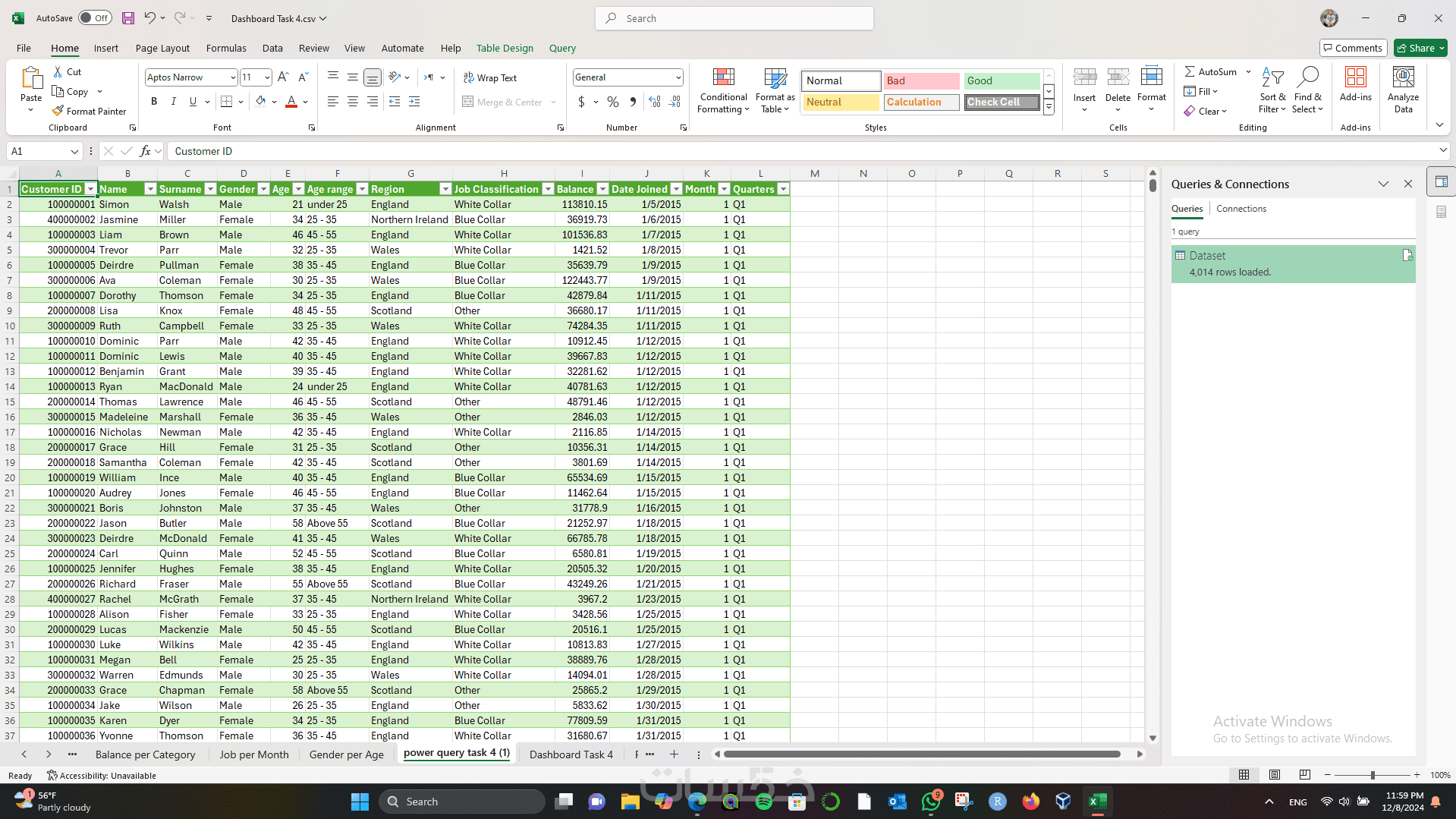Open the Analyze Data pane
Image resolution: width=1456 pixels, height=819 pixels.
pos(1403,90)
